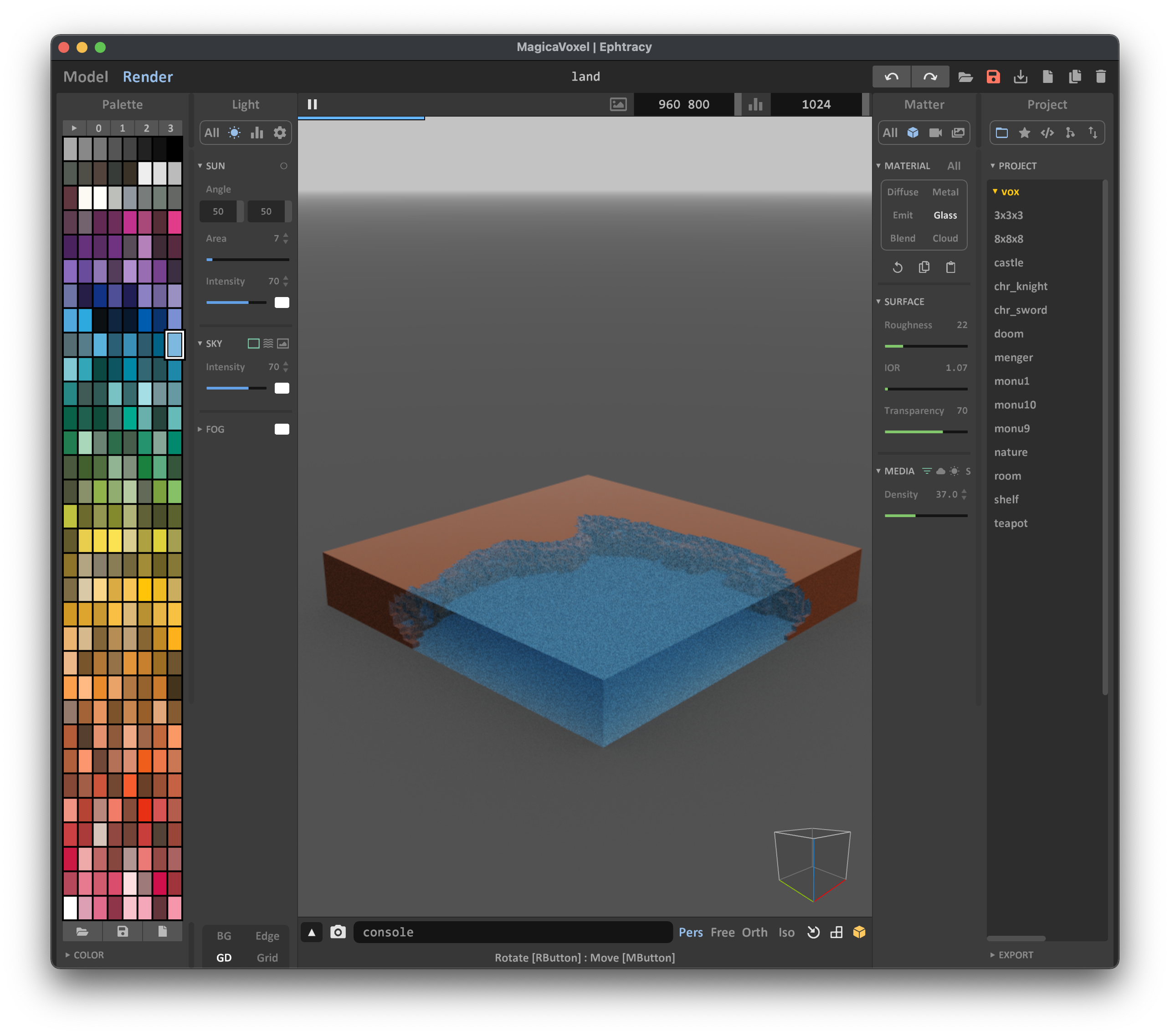The image size is (1170, 1036).
Task: Select the Cloud material button
Action: point(943,237)
